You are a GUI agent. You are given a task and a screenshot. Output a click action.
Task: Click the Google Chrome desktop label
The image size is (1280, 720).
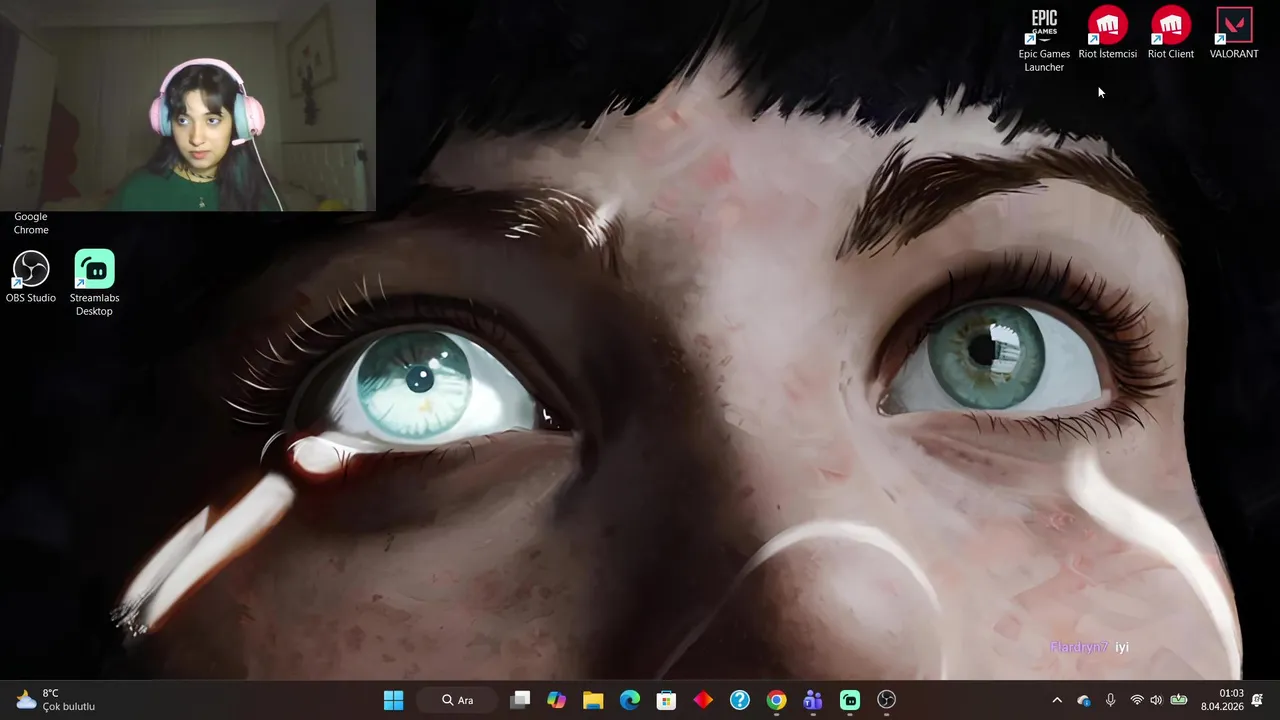click(x=31, y=223)
